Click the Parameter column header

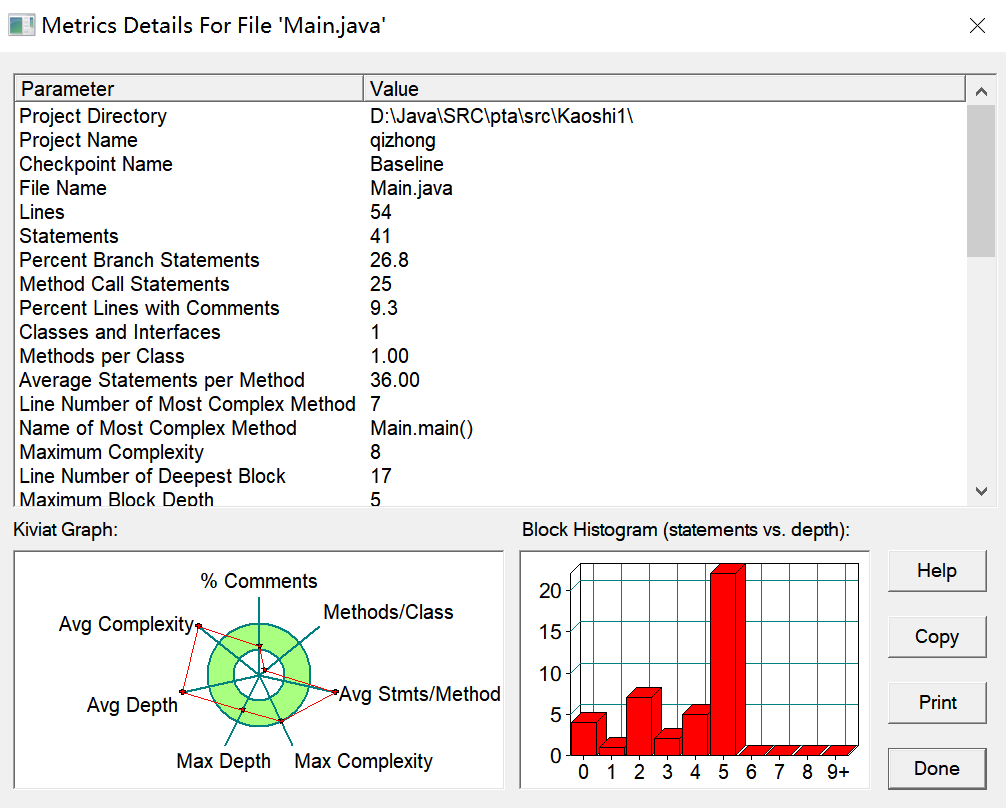189,89
